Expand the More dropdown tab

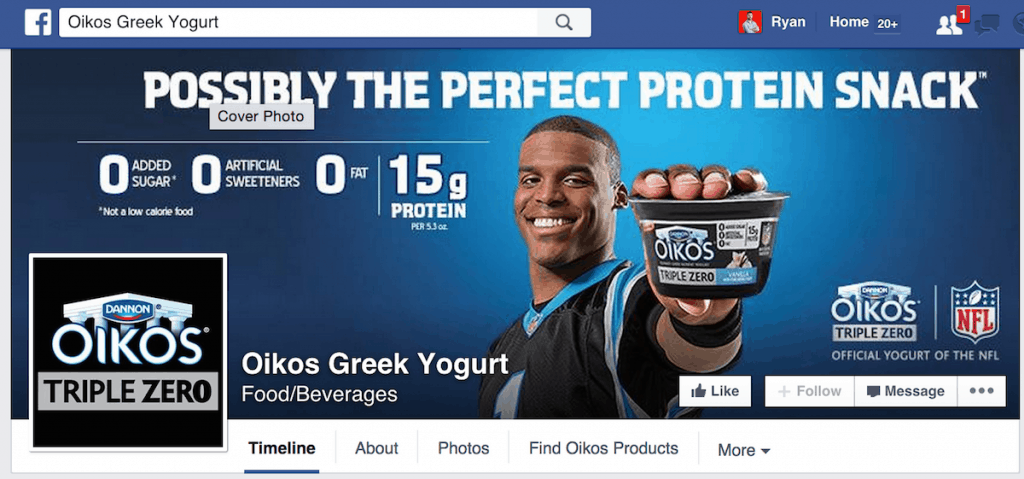click(x=744, y=450)
